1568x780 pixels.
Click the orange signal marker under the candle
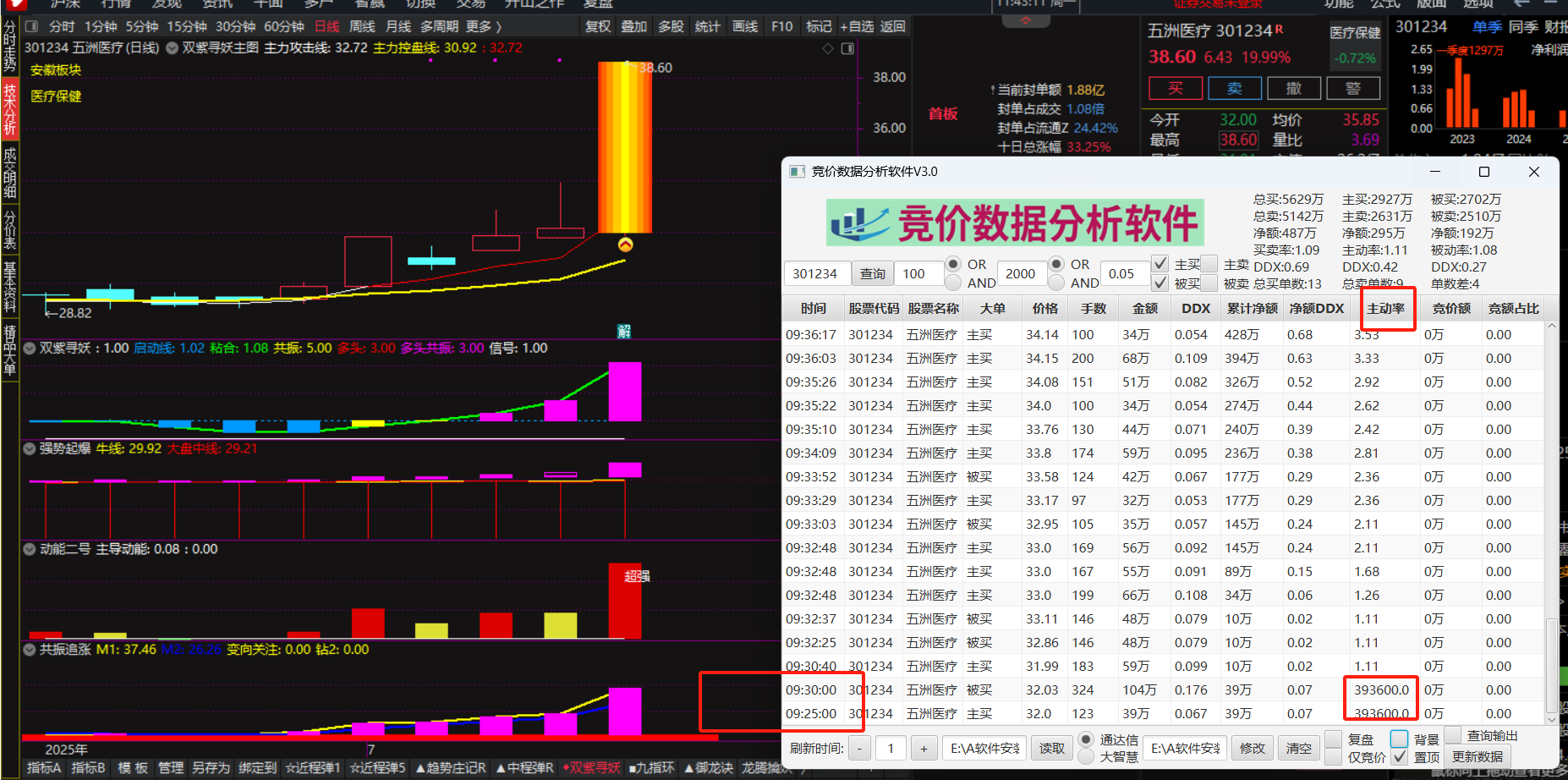(625, 244)
